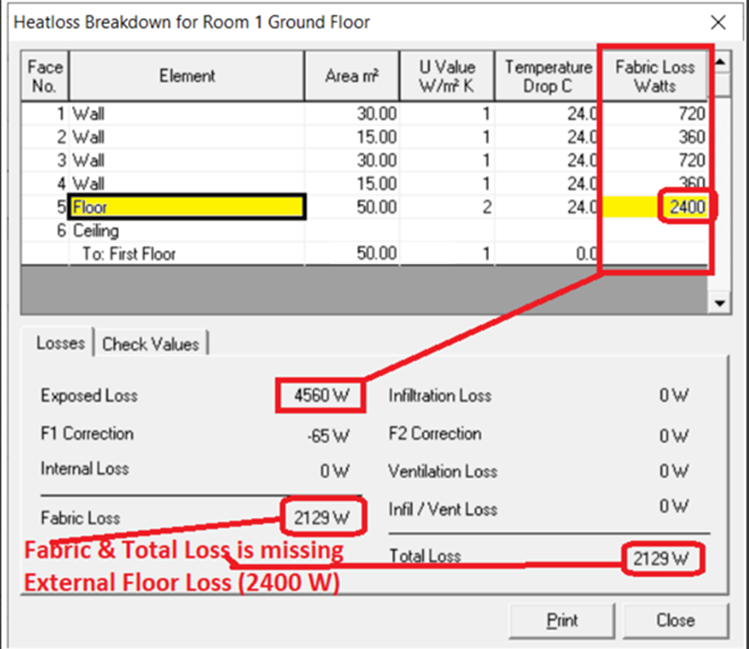
Task: Click the U Value column header
Action: [x=447, y=76]
